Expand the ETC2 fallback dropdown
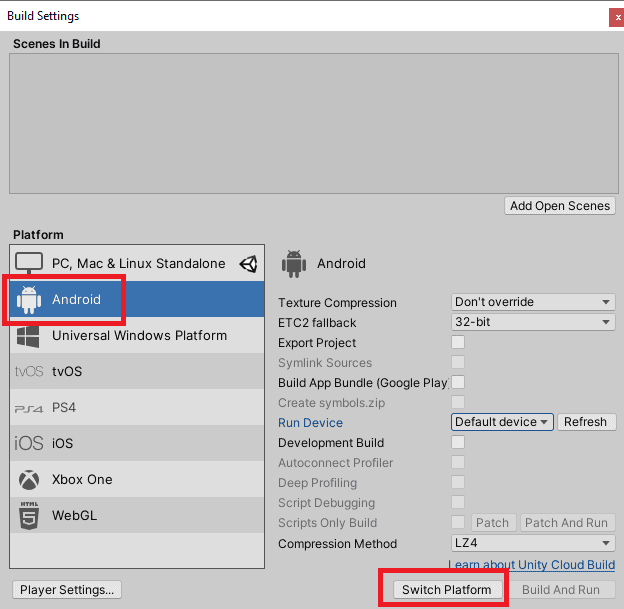Screen dimensions: 624x609 click(533, 322)
